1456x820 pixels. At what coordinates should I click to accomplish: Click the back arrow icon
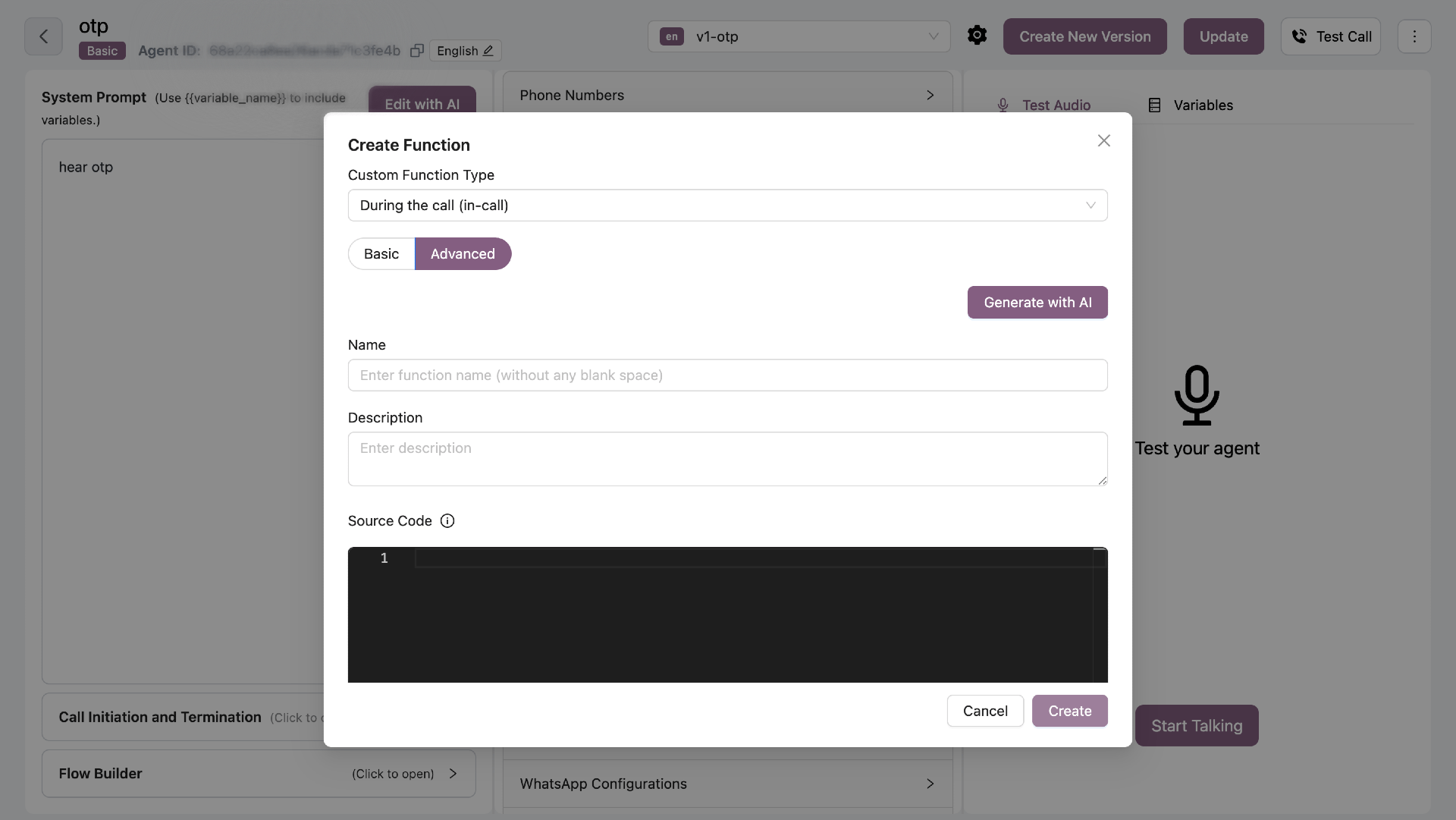43,36
